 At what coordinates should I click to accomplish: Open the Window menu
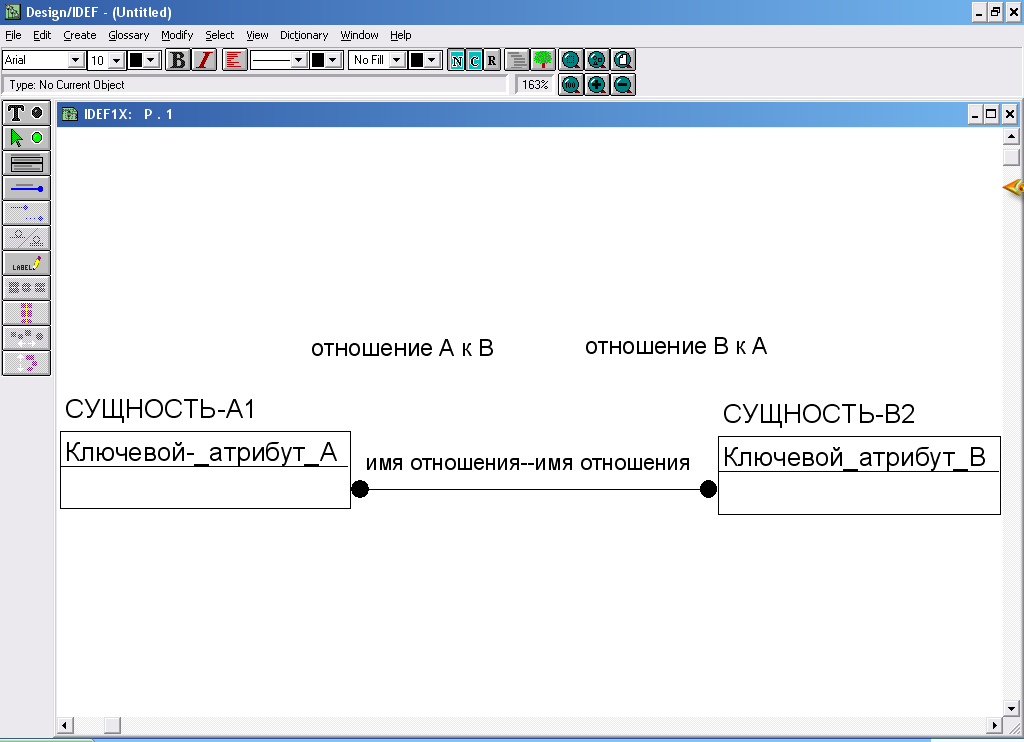359,35
